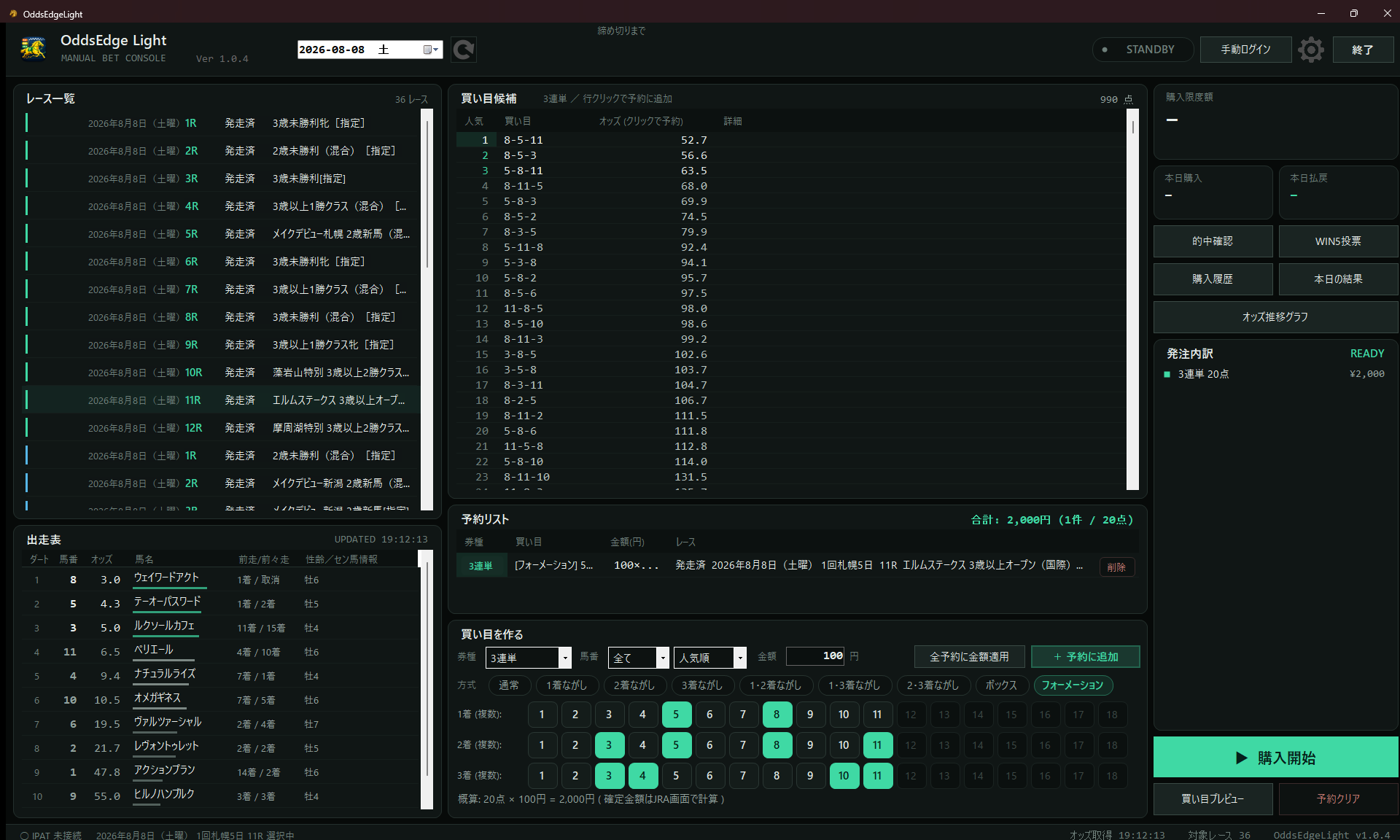The image size is (1400, 840).
Task: Click horse name ヒルノハンブルク
Action: coord(164,794)
